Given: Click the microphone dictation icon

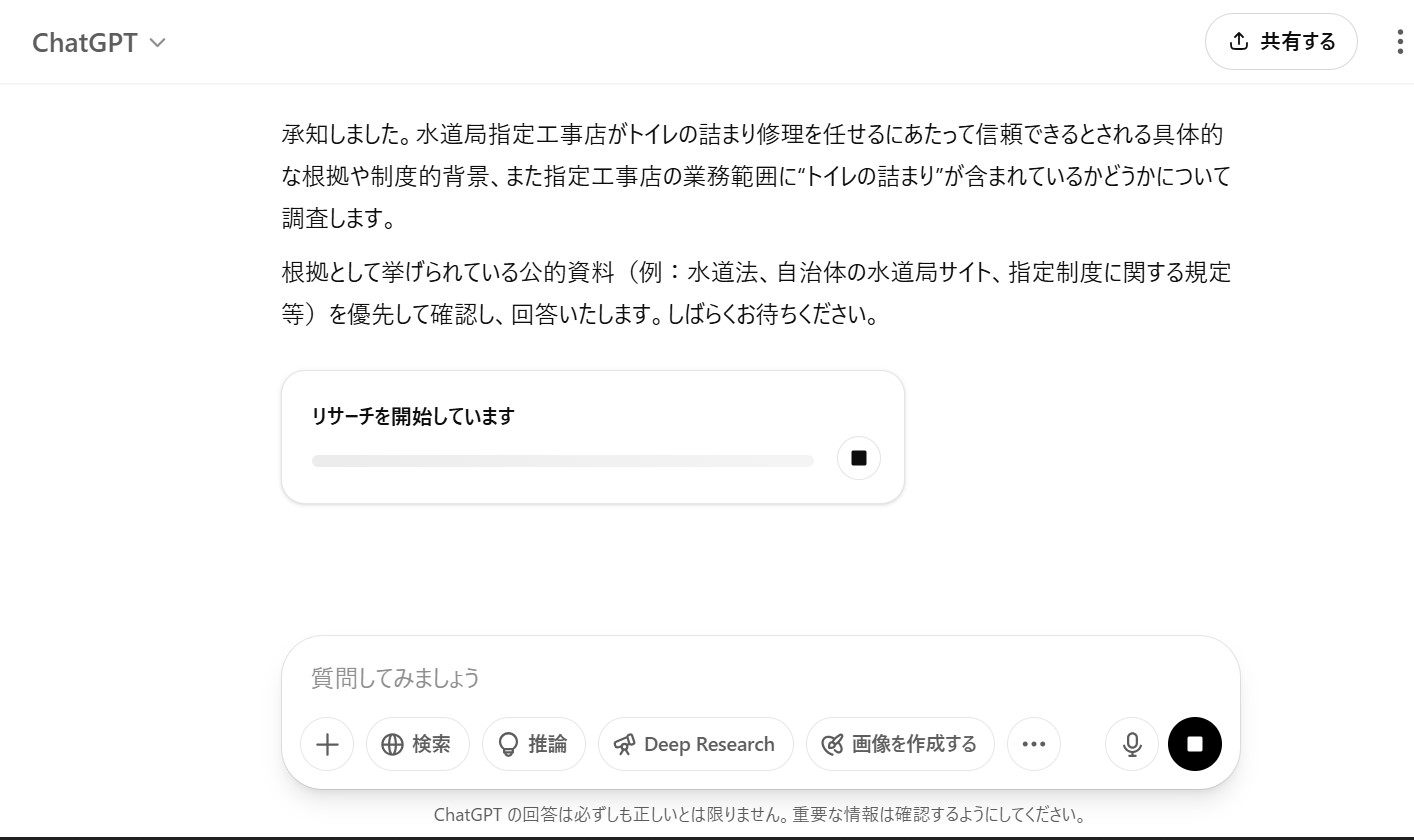Looking at the screenshot, I should (1132, 744).
